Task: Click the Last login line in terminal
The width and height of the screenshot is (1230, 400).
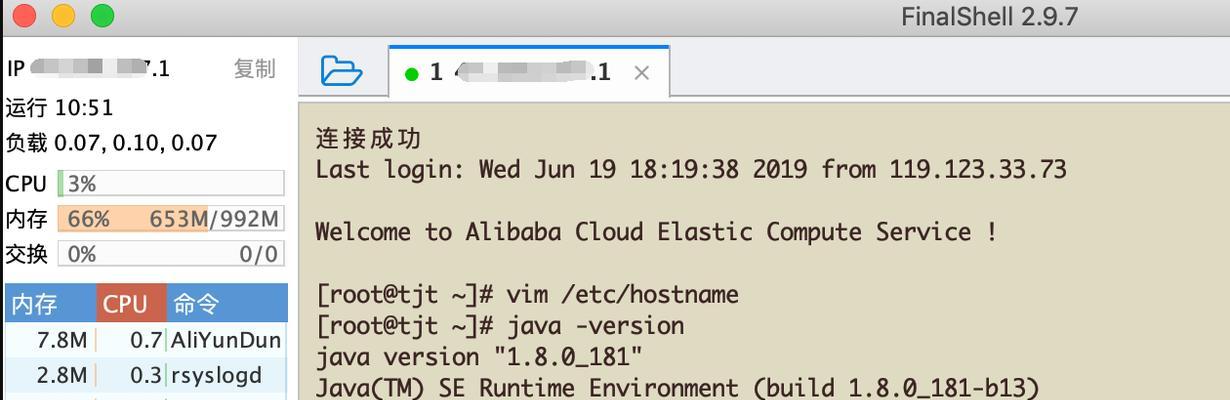Action: [691, 170]
